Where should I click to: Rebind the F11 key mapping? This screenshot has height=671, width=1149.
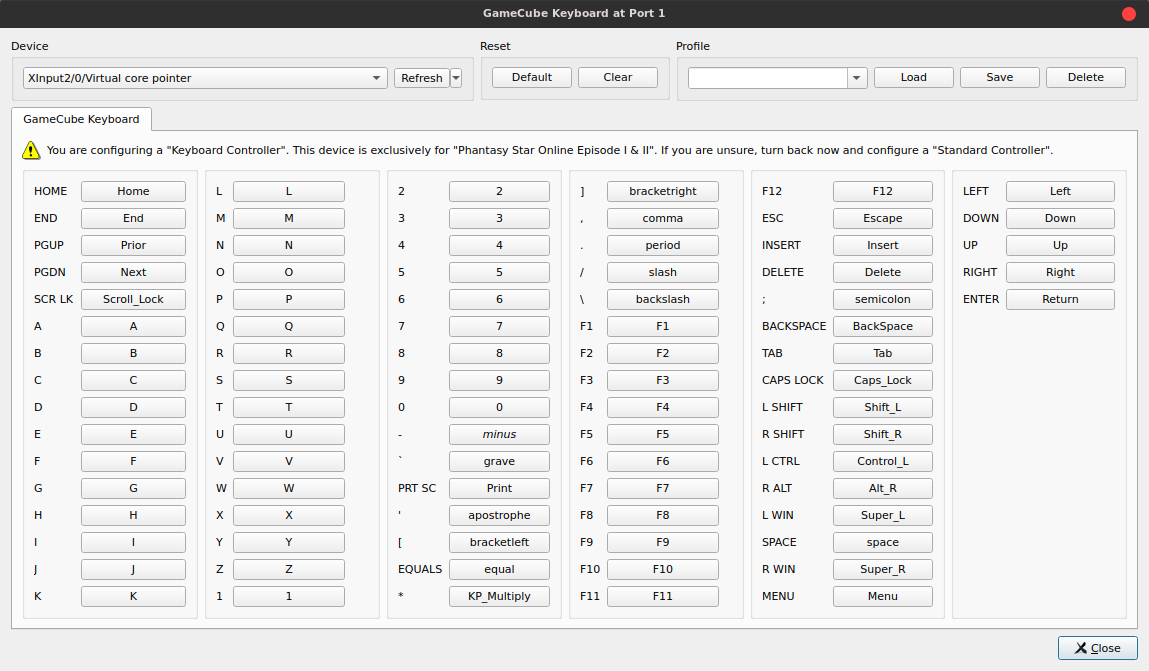click(x=662, y=596)
